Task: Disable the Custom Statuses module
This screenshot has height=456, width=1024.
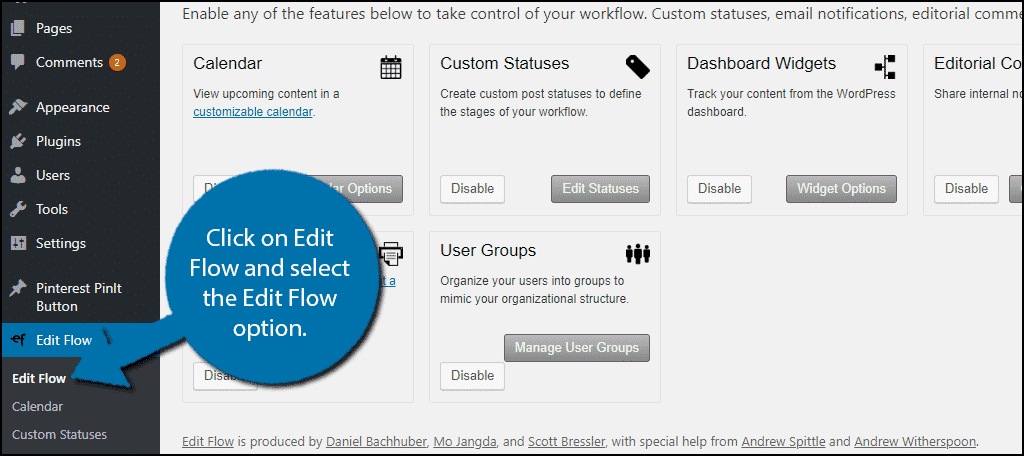Action: click(x=472, y=189)
